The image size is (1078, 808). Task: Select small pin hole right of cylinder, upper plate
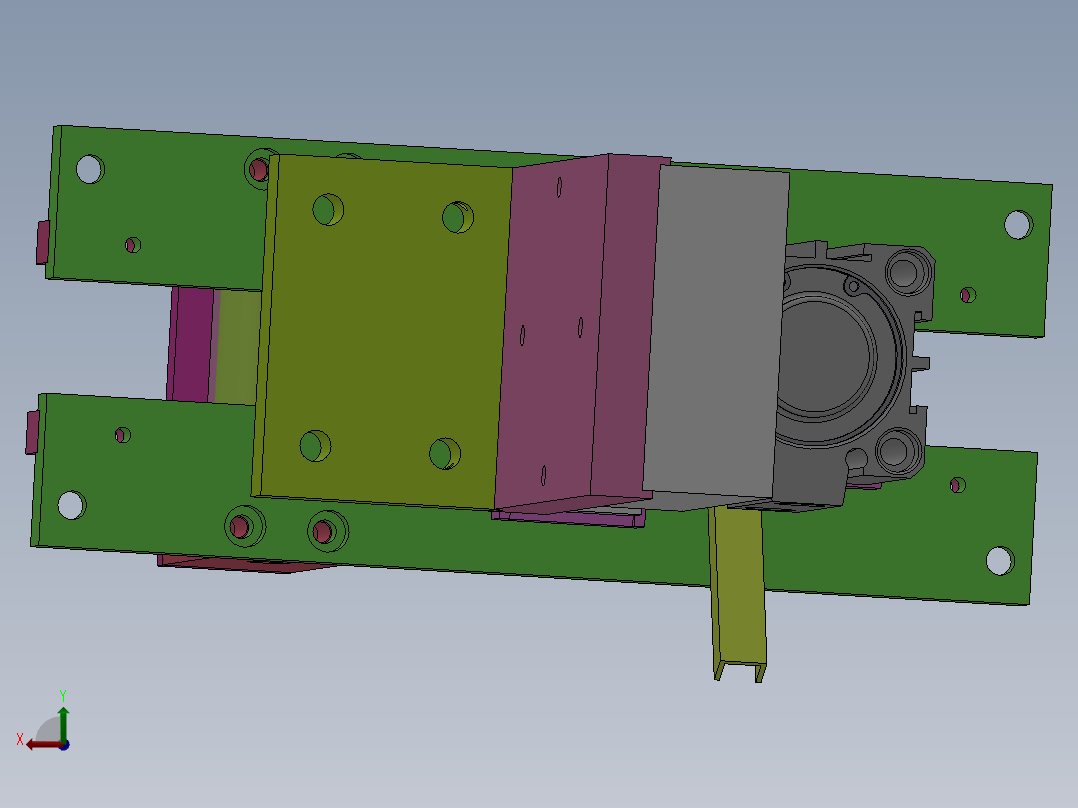[967, 295]
